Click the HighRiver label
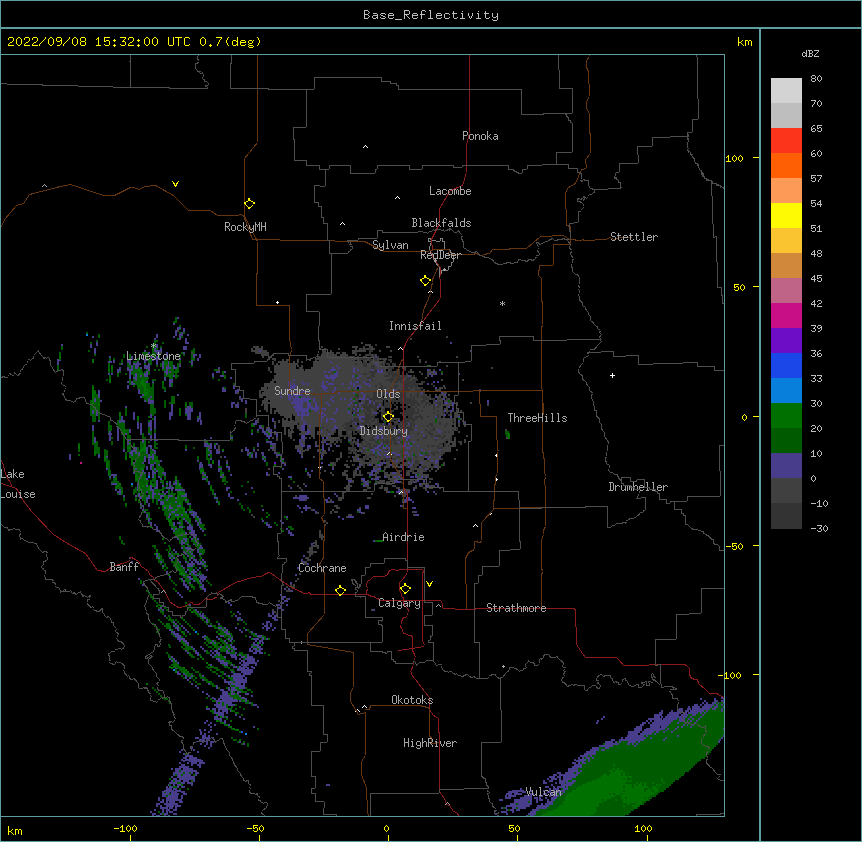This screenshot has width=862, height=842. (430, 743)
